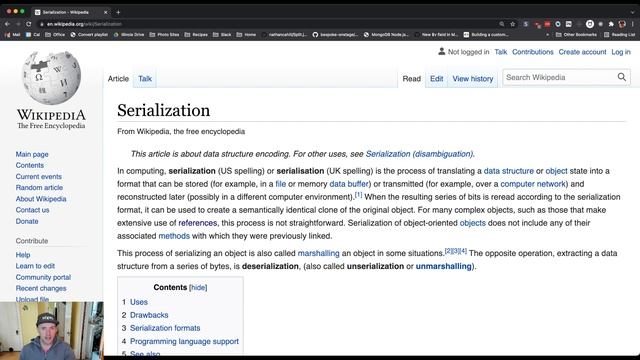Open the Reading List
640x360 pixels.
(620, 35)
